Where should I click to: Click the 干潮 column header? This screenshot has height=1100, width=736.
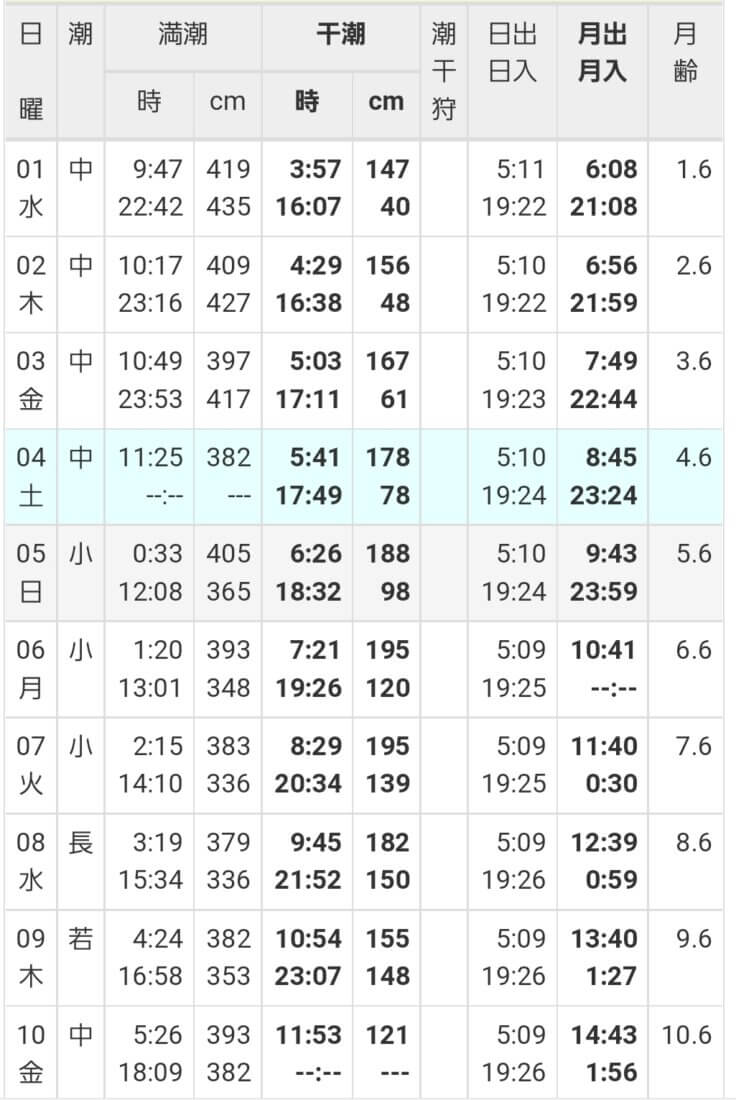pyautogui.click(x=340, y=34)
